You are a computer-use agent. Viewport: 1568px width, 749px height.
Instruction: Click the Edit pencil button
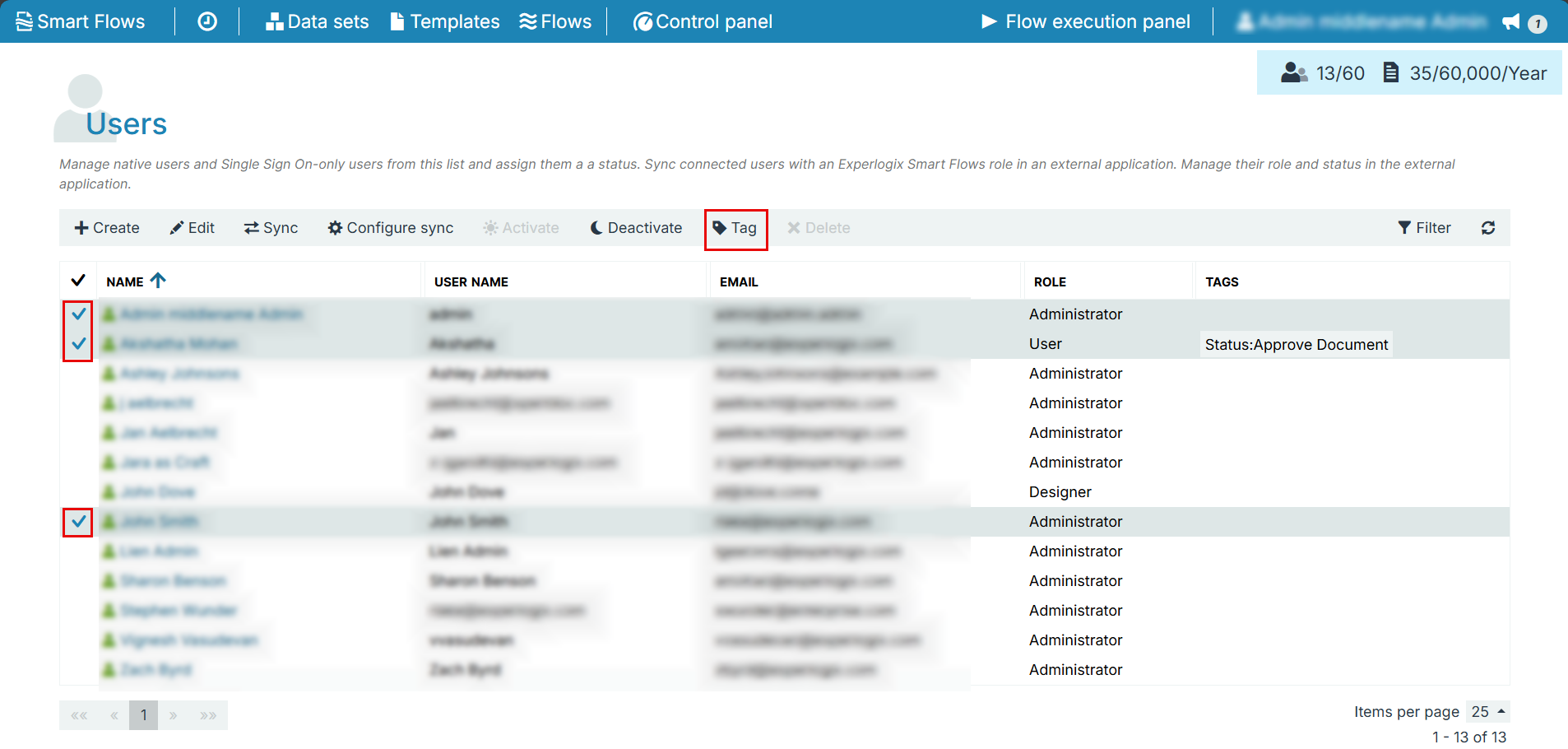(x=192, y=228)
